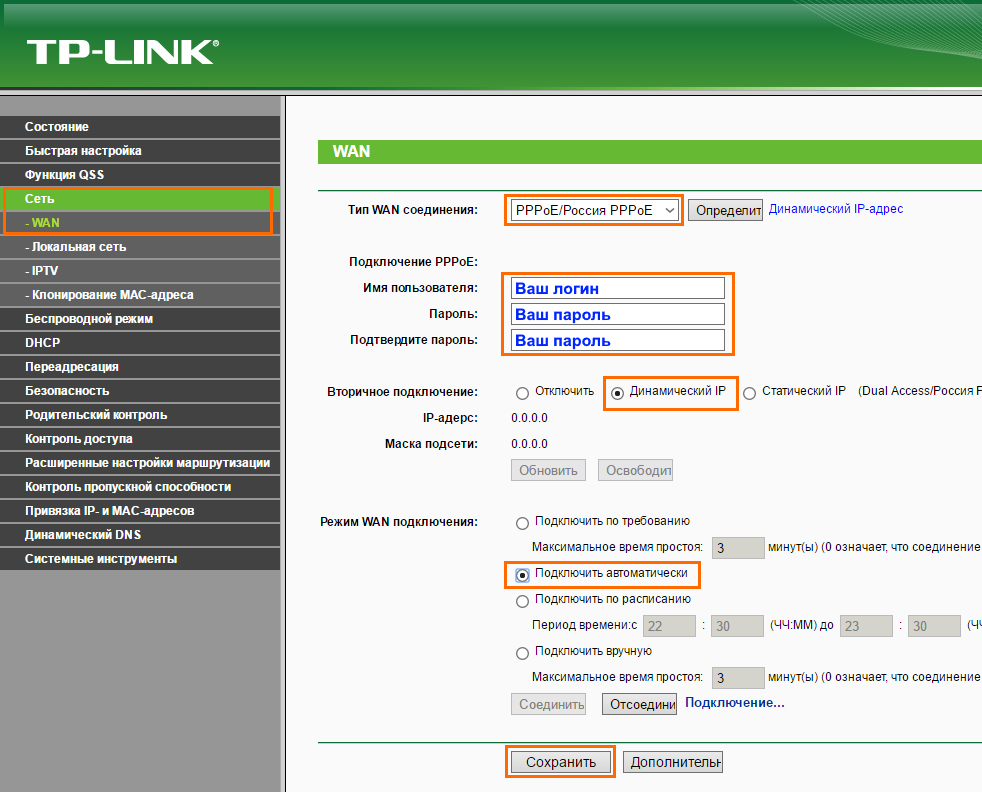Click the Подключение... status text
The width and height of the screenshot is (982, 792).
(x=735, y=702)
